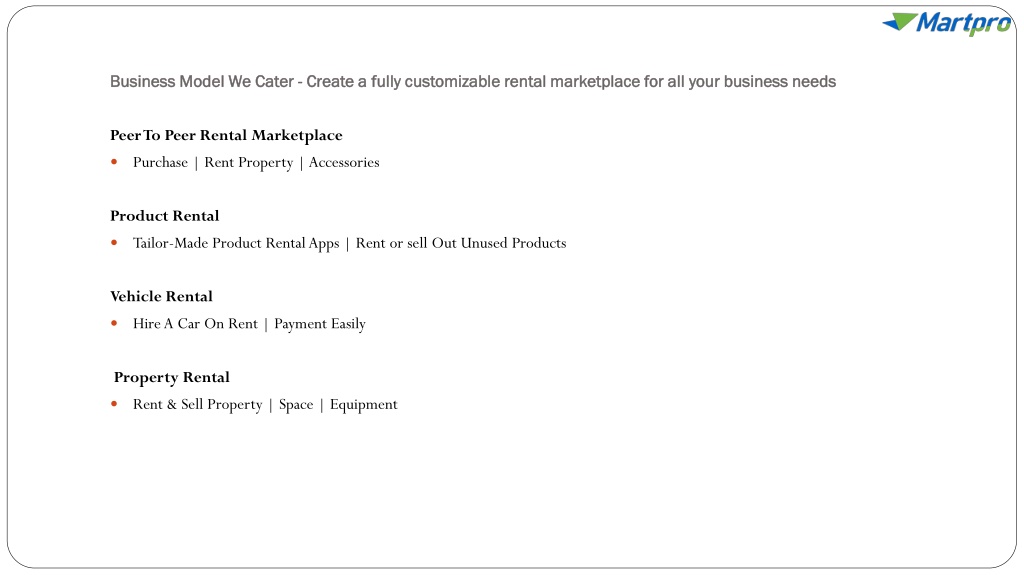Image resolution: width=1024 pixels, height=576 pixels.
Task: Select the Vehicle Rental heading
Action: [161, 296]
